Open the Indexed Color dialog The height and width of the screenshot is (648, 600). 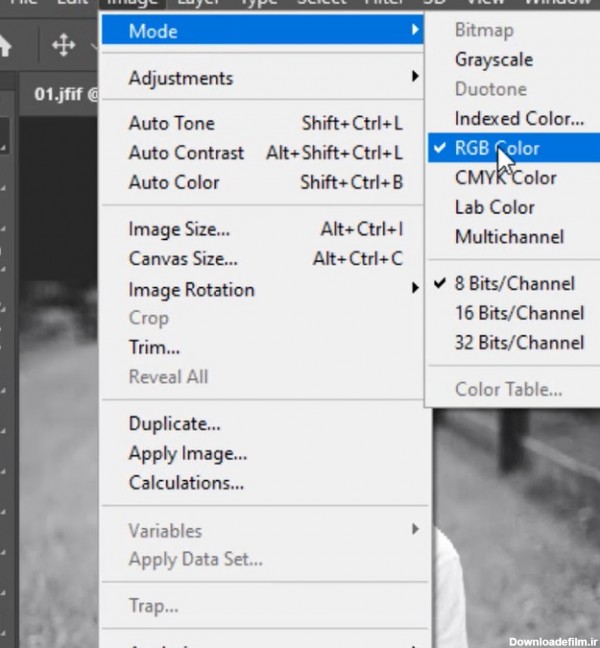519,119
